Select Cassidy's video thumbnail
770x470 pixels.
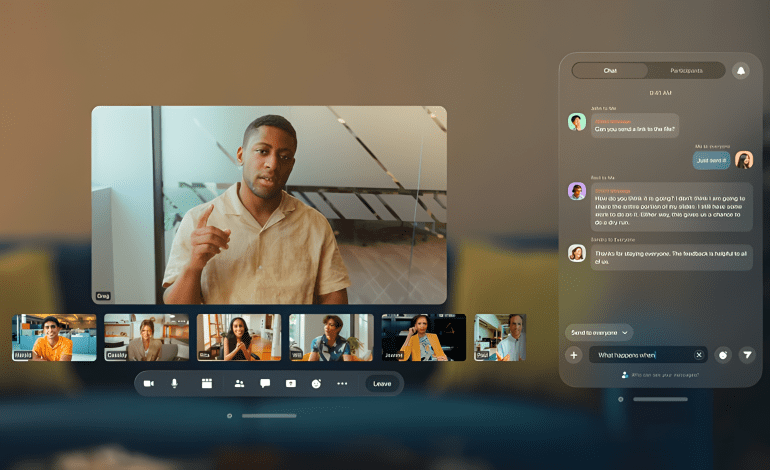(146, 337)
